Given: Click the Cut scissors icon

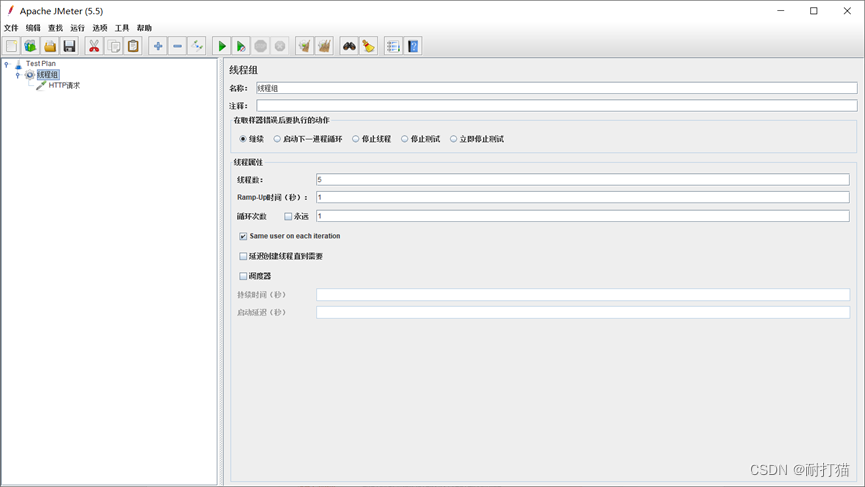Looking at the screenshot, I should click(x=94, y=46).
